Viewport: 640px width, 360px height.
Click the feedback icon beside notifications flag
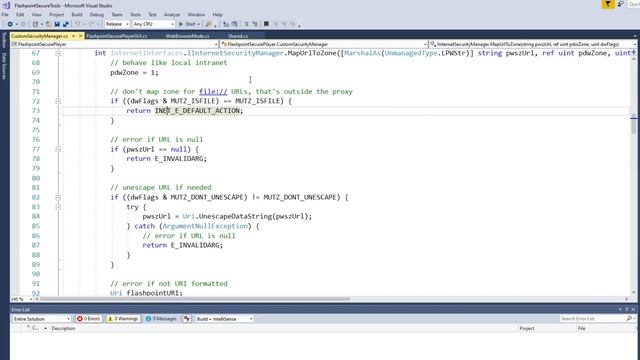click(621, 4)
